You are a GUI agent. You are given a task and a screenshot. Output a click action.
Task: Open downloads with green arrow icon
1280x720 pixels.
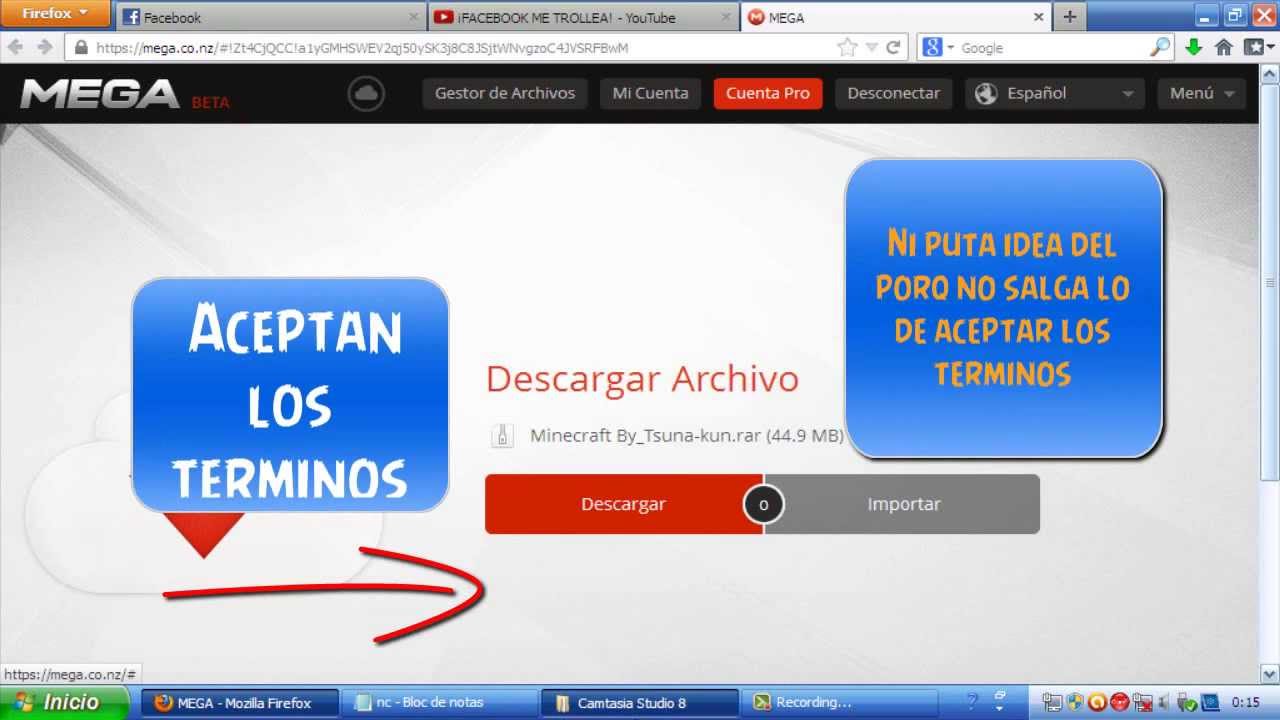pyautogui.click(x=1193, y=47)
